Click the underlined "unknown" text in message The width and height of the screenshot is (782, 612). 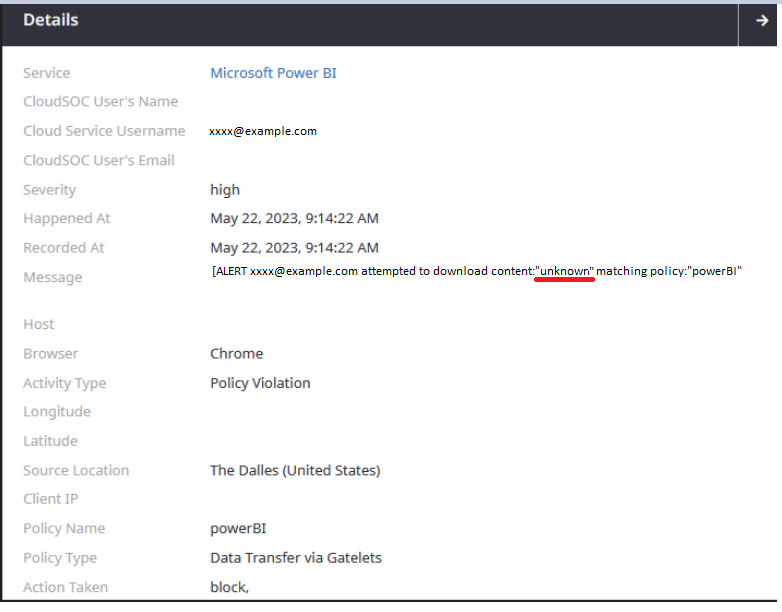click(x=565, y=271)
